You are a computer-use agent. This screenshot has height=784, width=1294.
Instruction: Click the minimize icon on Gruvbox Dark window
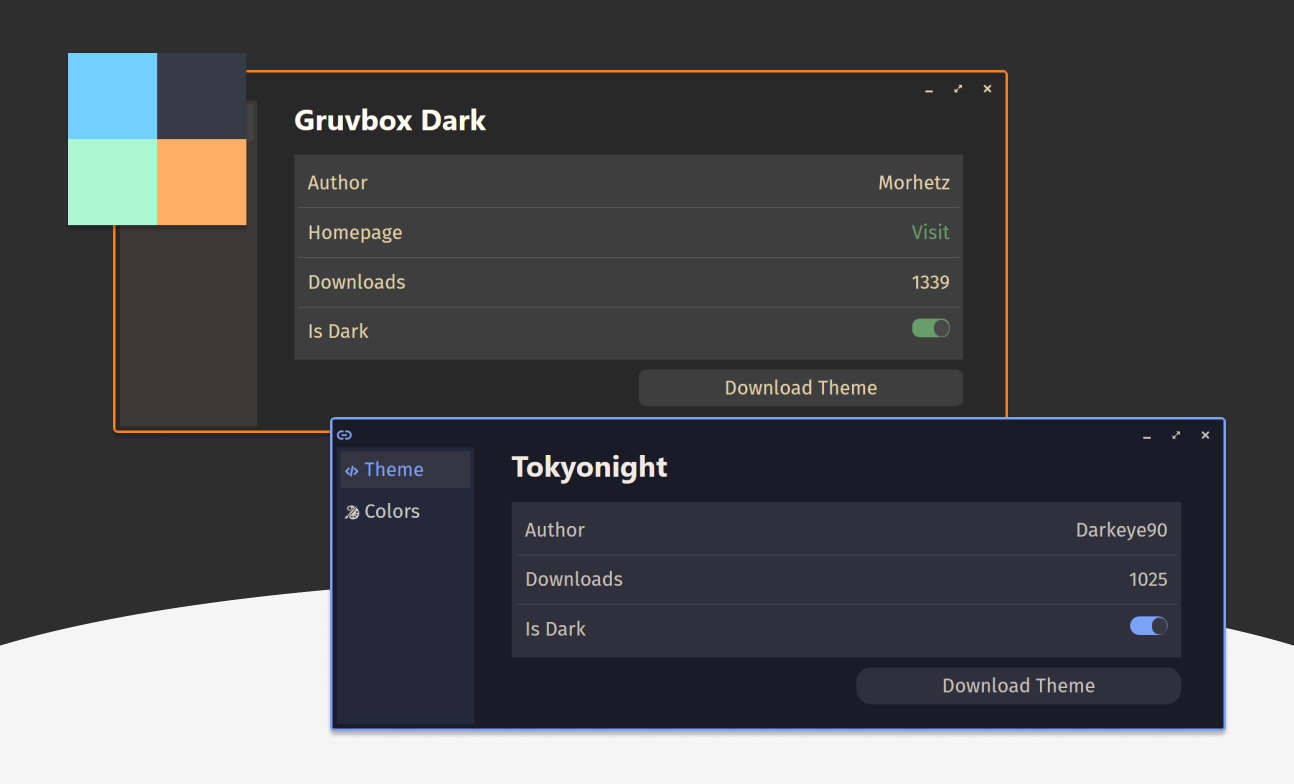click(928, 90)
